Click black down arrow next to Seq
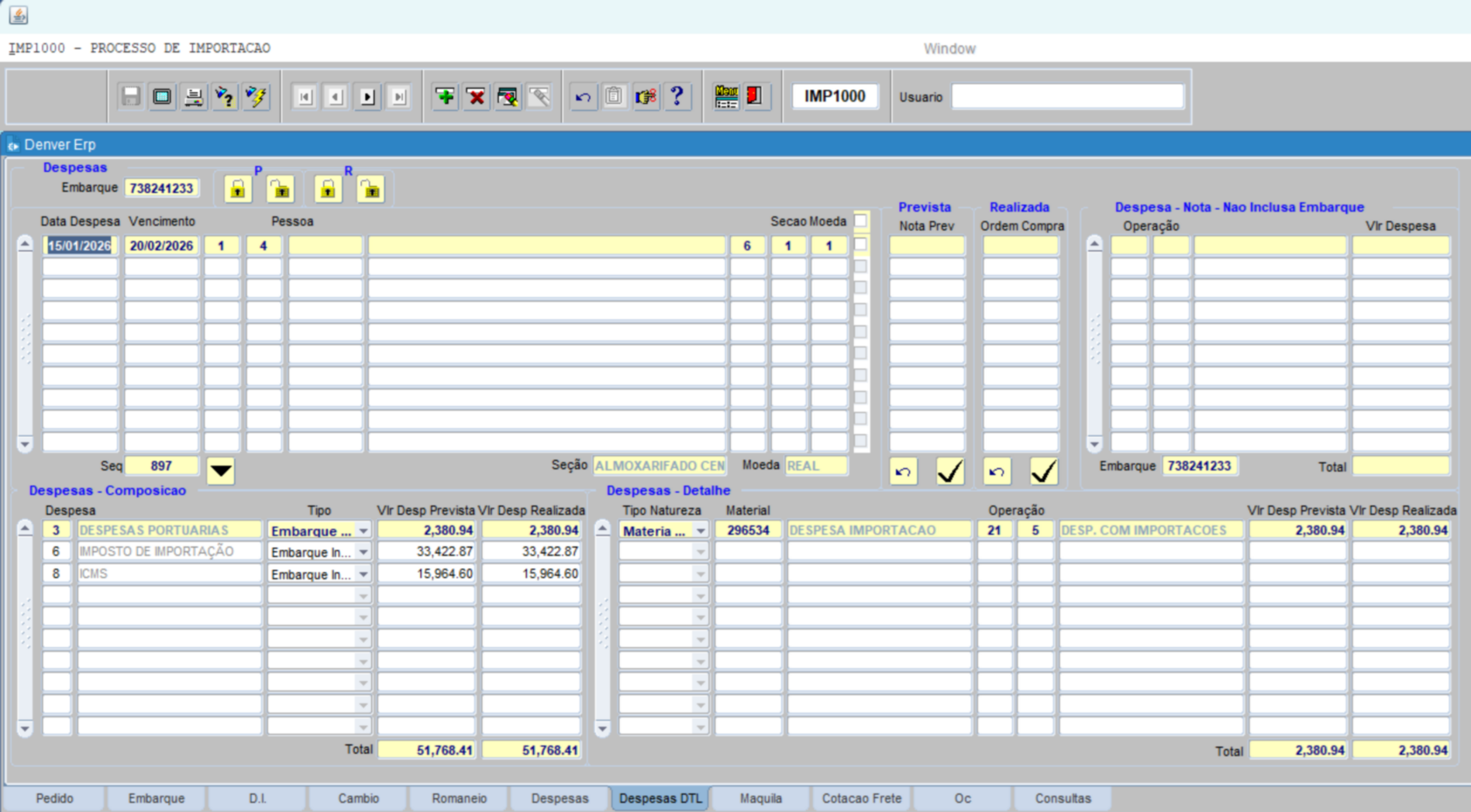The image size is (1471, 812). (221, 470)
